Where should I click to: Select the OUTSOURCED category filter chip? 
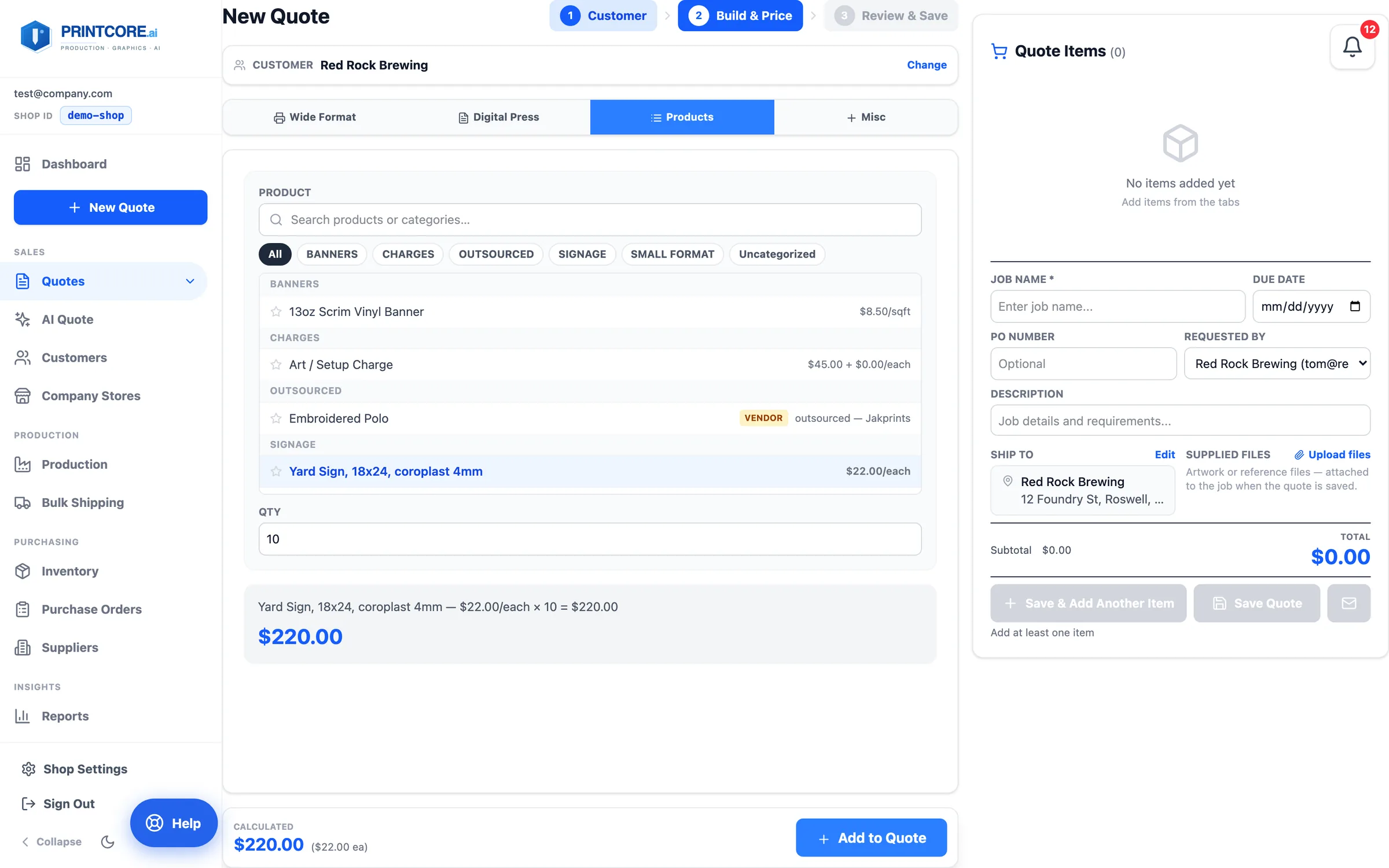click(x=496, y=254)
